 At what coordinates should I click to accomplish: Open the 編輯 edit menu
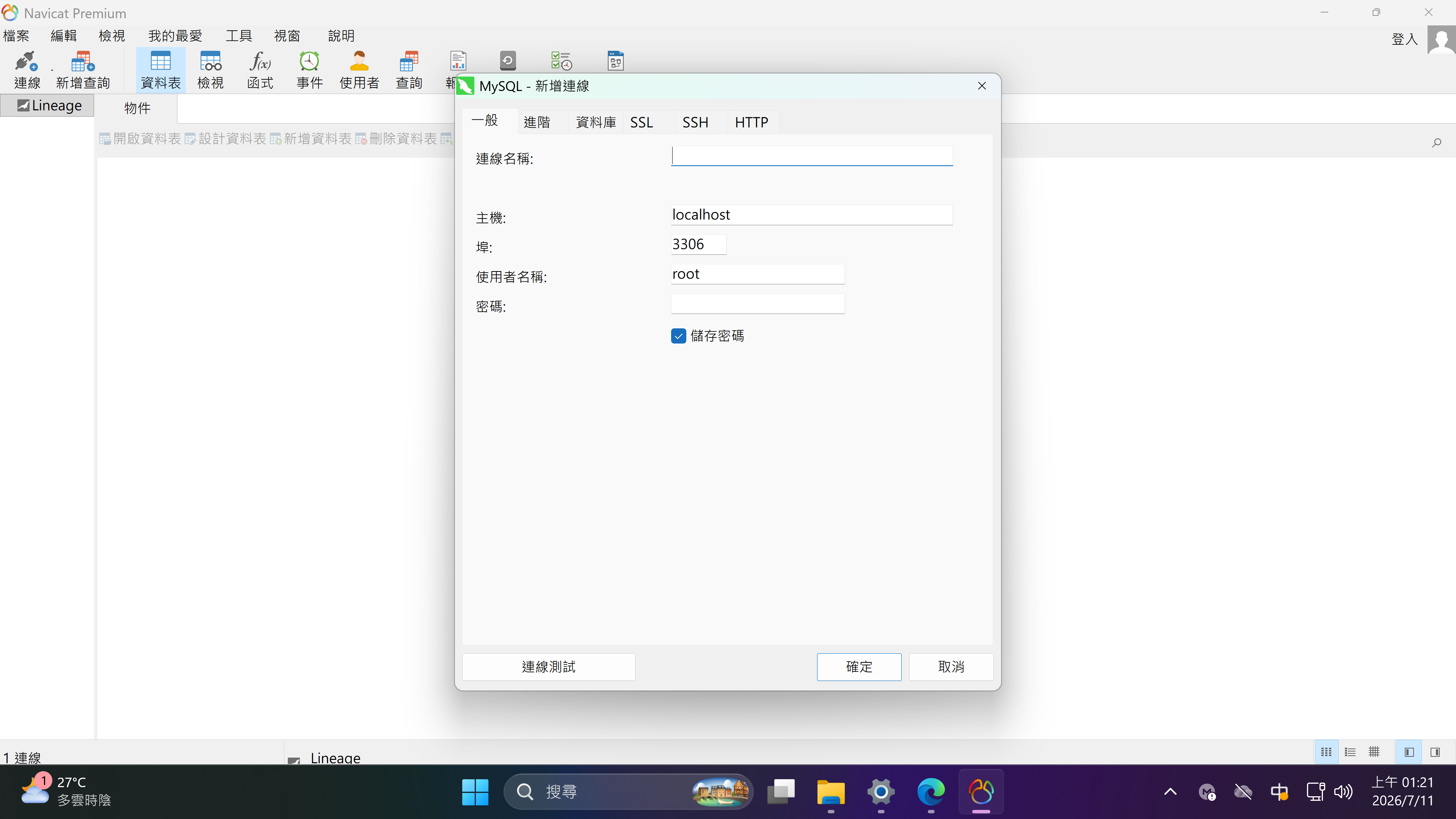[x=63, y=36]
